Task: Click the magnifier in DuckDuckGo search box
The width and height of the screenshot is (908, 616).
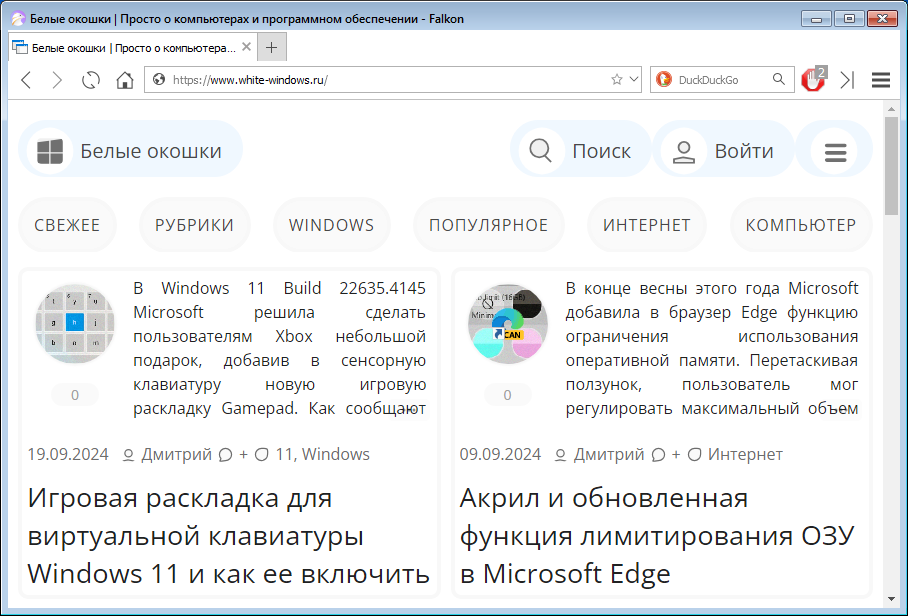Action: tap(779, 79)
